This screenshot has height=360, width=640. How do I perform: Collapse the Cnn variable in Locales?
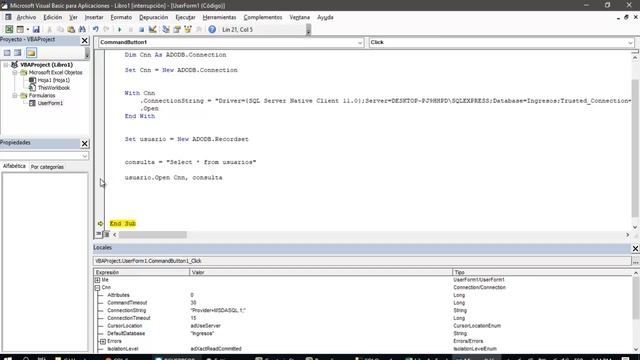pyautogui.click(x=97, y=288)
